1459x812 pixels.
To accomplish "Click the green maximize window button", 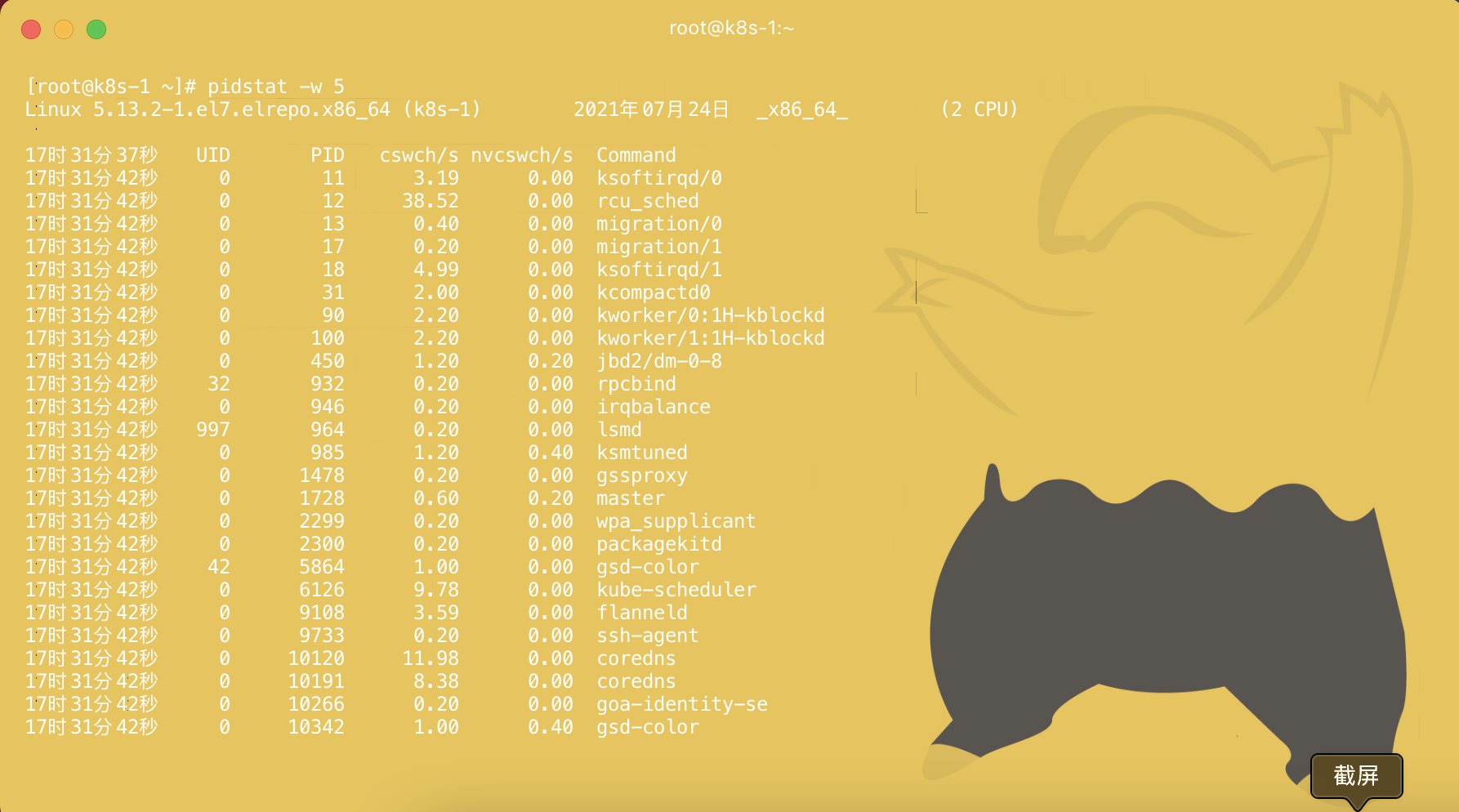I will pos(96,29).
